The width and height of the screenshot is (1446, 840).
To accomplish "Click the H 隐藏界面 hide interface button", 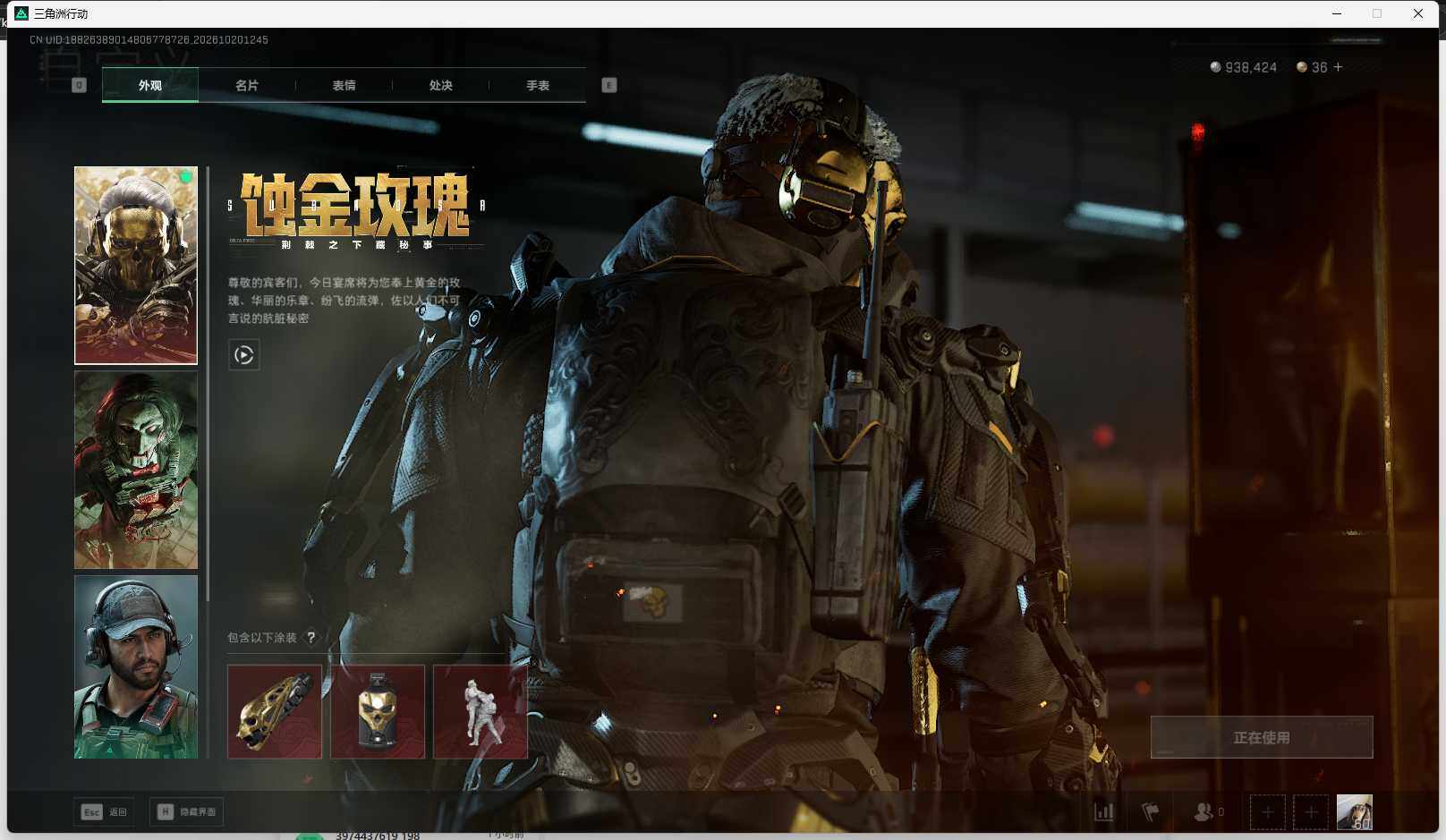I will [186, 812].
